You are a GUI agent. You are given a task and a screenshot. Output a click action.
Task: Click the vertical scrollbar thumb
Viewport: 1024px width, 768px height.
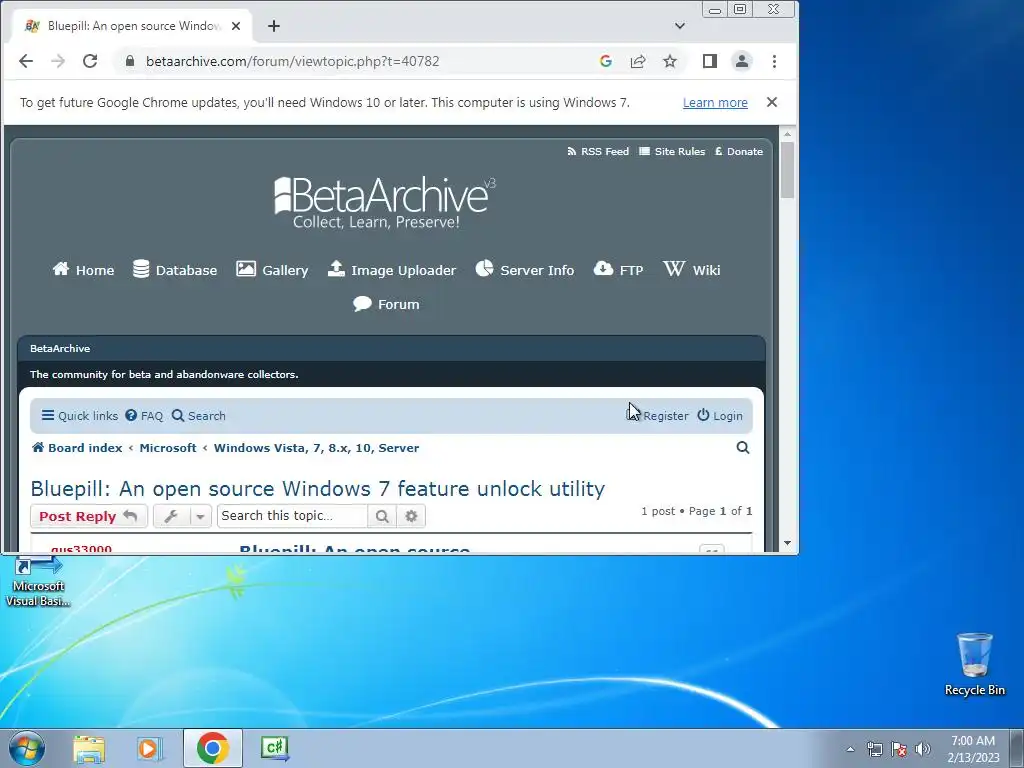(787, 170)
